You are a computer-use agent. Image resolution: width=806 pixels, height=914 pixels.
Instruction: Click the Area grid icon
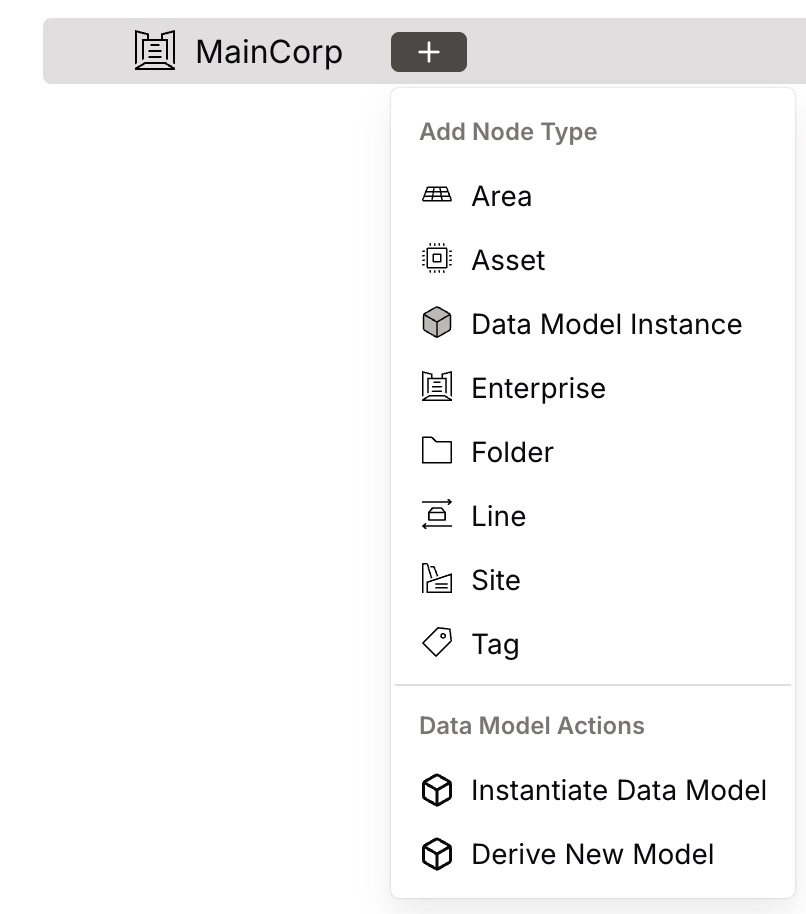pos(437,195)
